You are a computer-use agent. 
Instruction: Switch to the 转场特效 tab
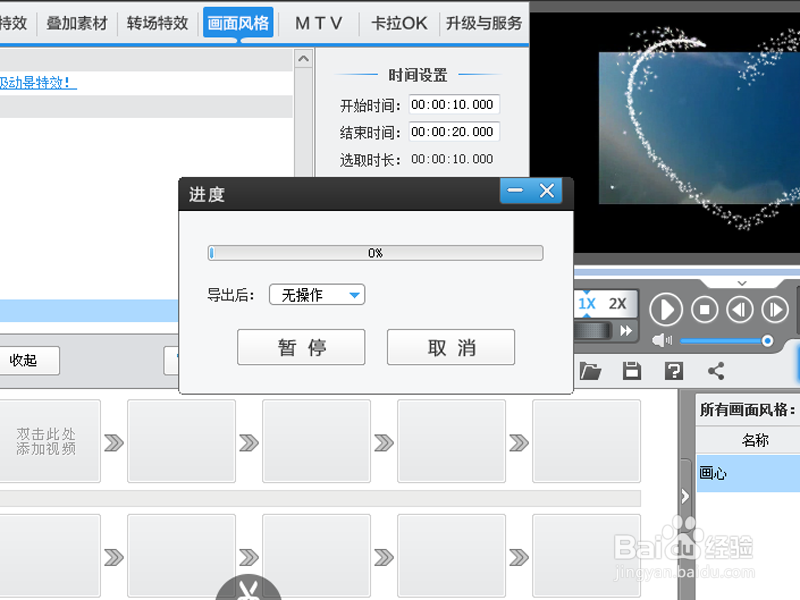158,23
